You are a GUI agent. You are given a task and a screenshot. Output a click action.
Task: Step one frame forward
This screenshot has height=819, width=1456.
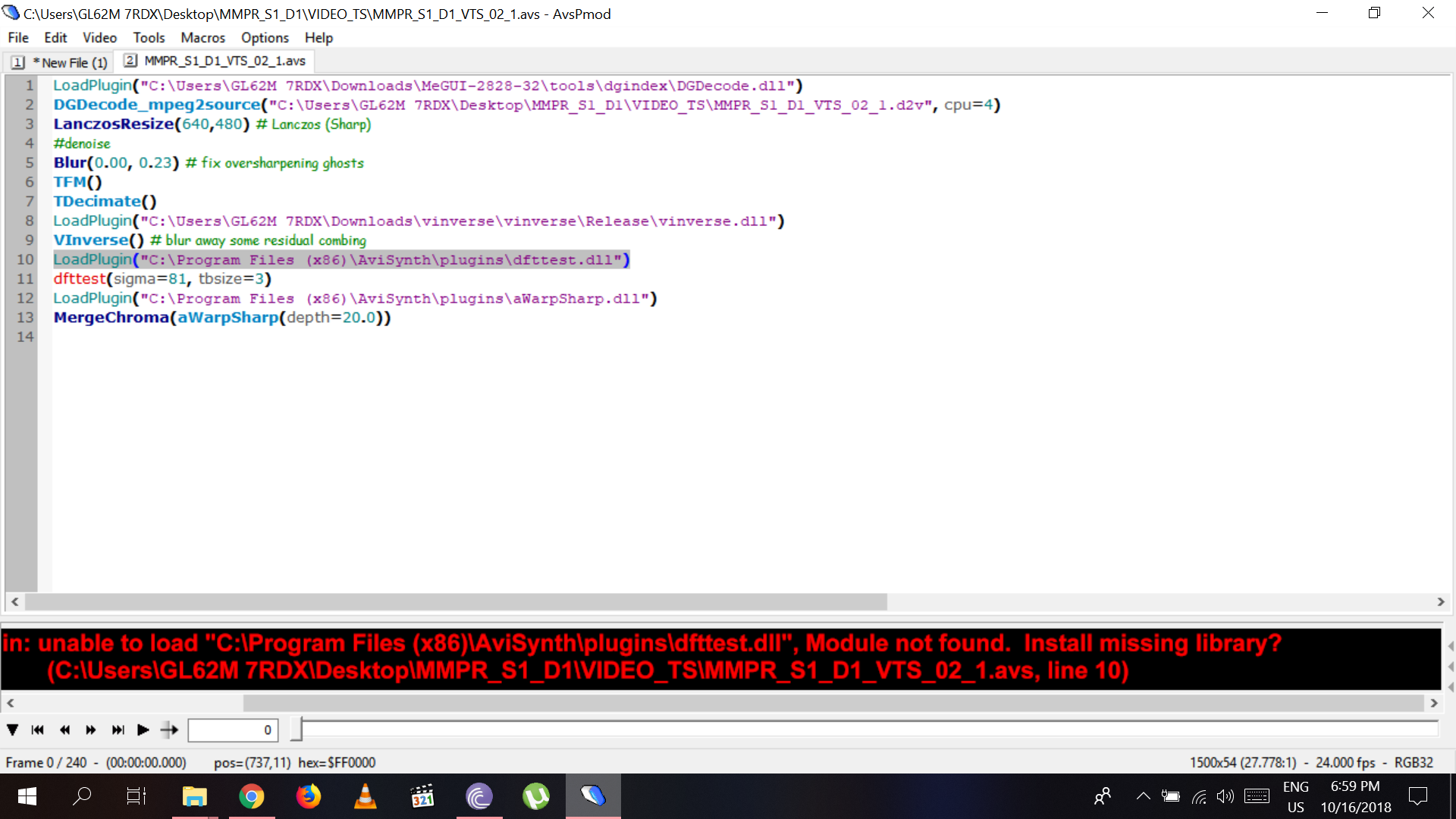[91, 730]
